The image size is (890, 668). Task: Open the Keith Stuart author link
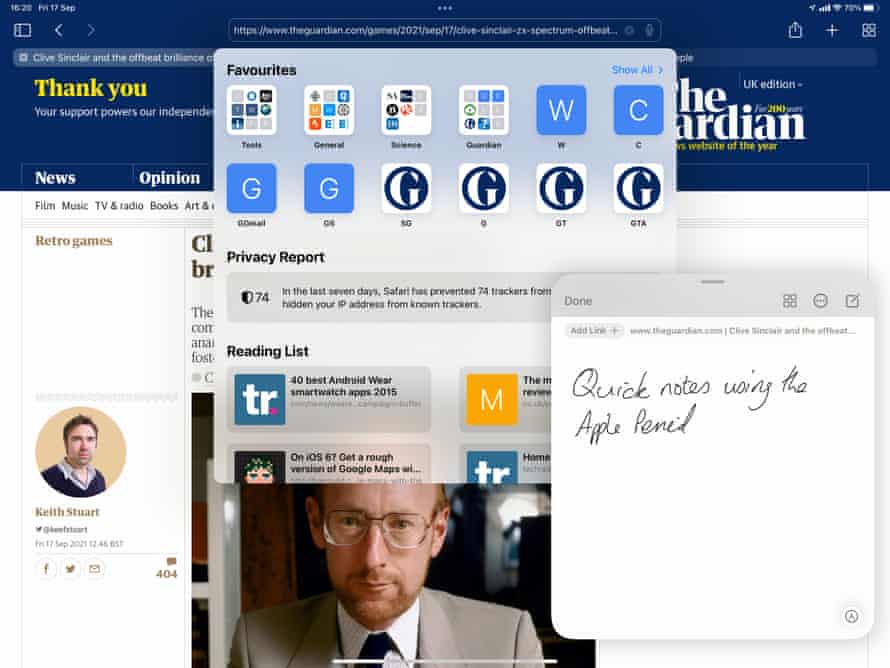67,512
